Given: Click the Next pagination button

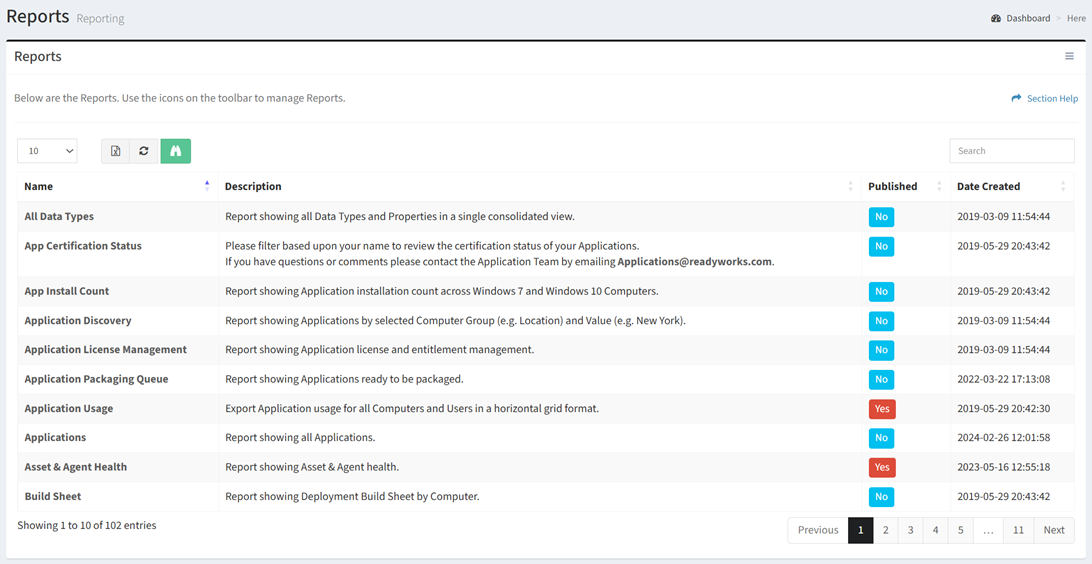Looking at the screenshot, I should point(1054,530).
